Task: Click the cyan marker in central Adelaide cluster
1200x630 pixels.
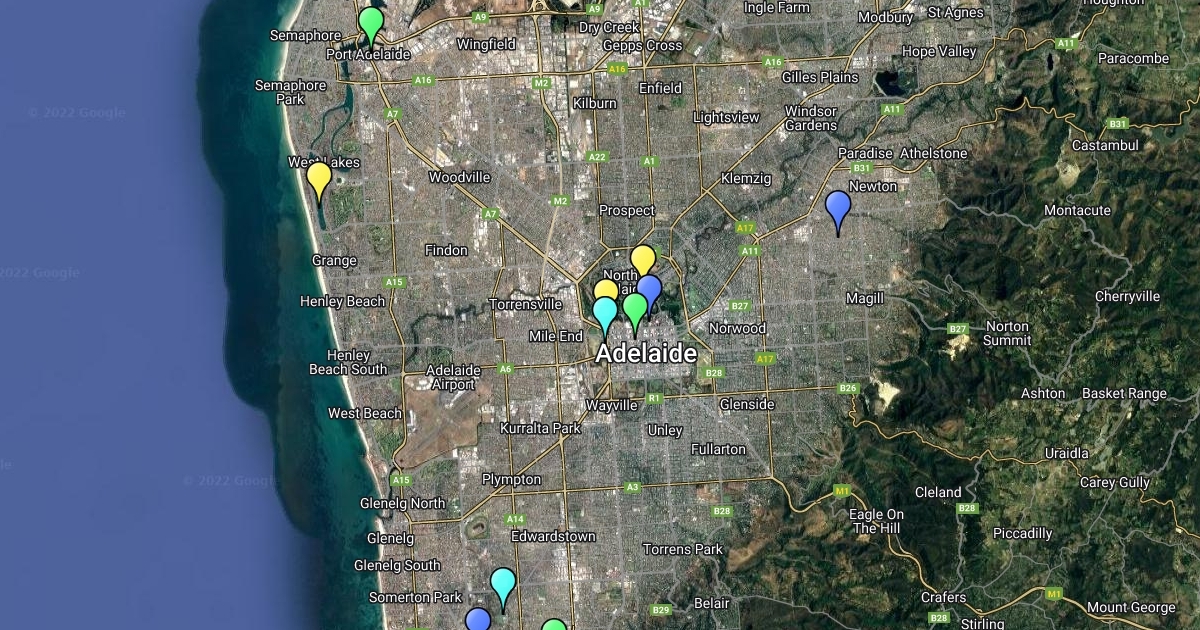Action: click(604, 312)
